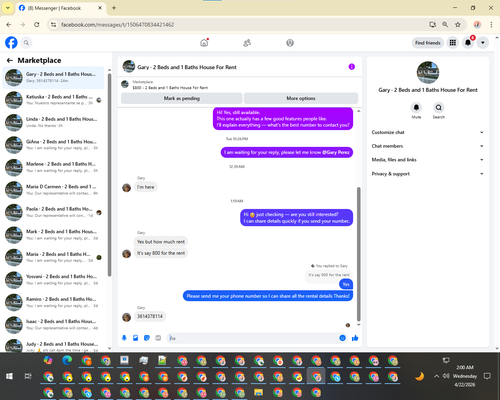Image resolution: width=500 pixels, height=400 pixels.
Task: Click Gary's phone number message 3614378114
Action: [x=150, y=316]
